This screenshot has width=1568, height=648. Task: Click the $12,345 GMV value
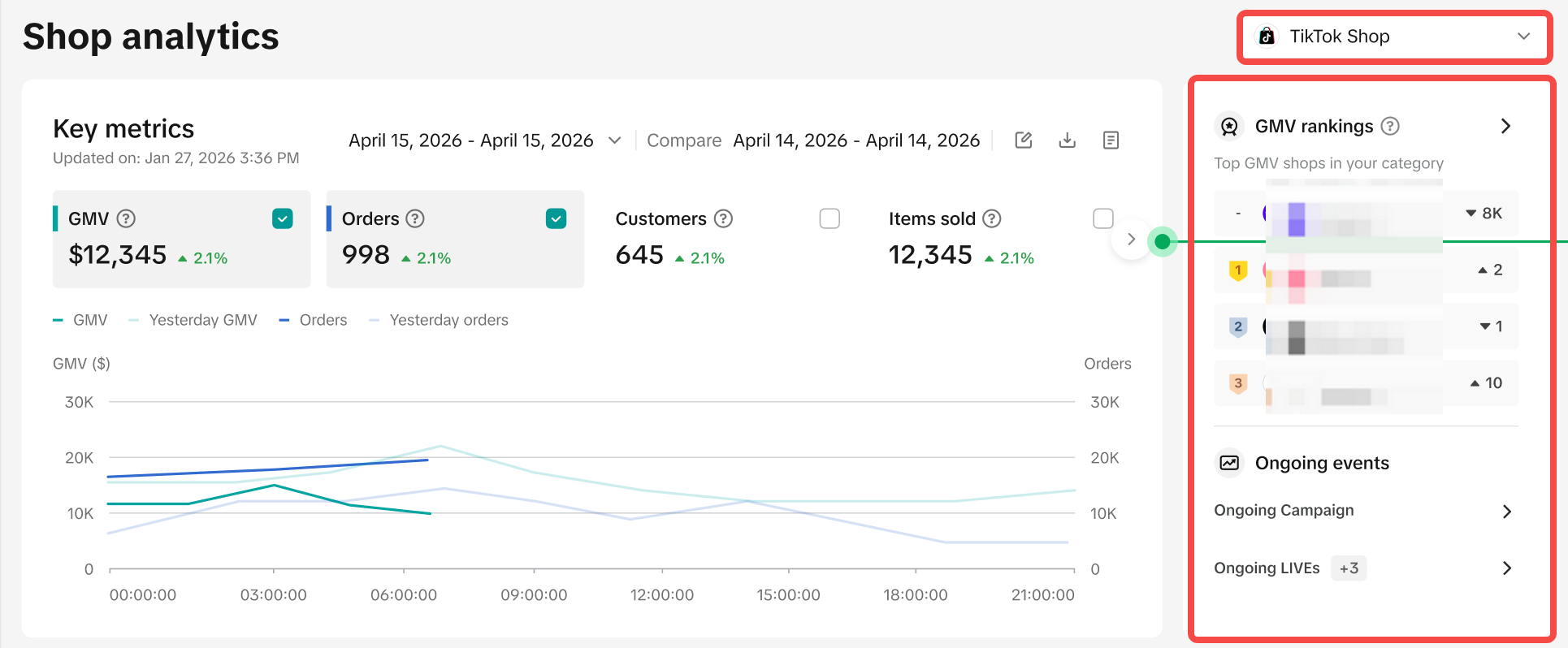(x=118, y=255)
